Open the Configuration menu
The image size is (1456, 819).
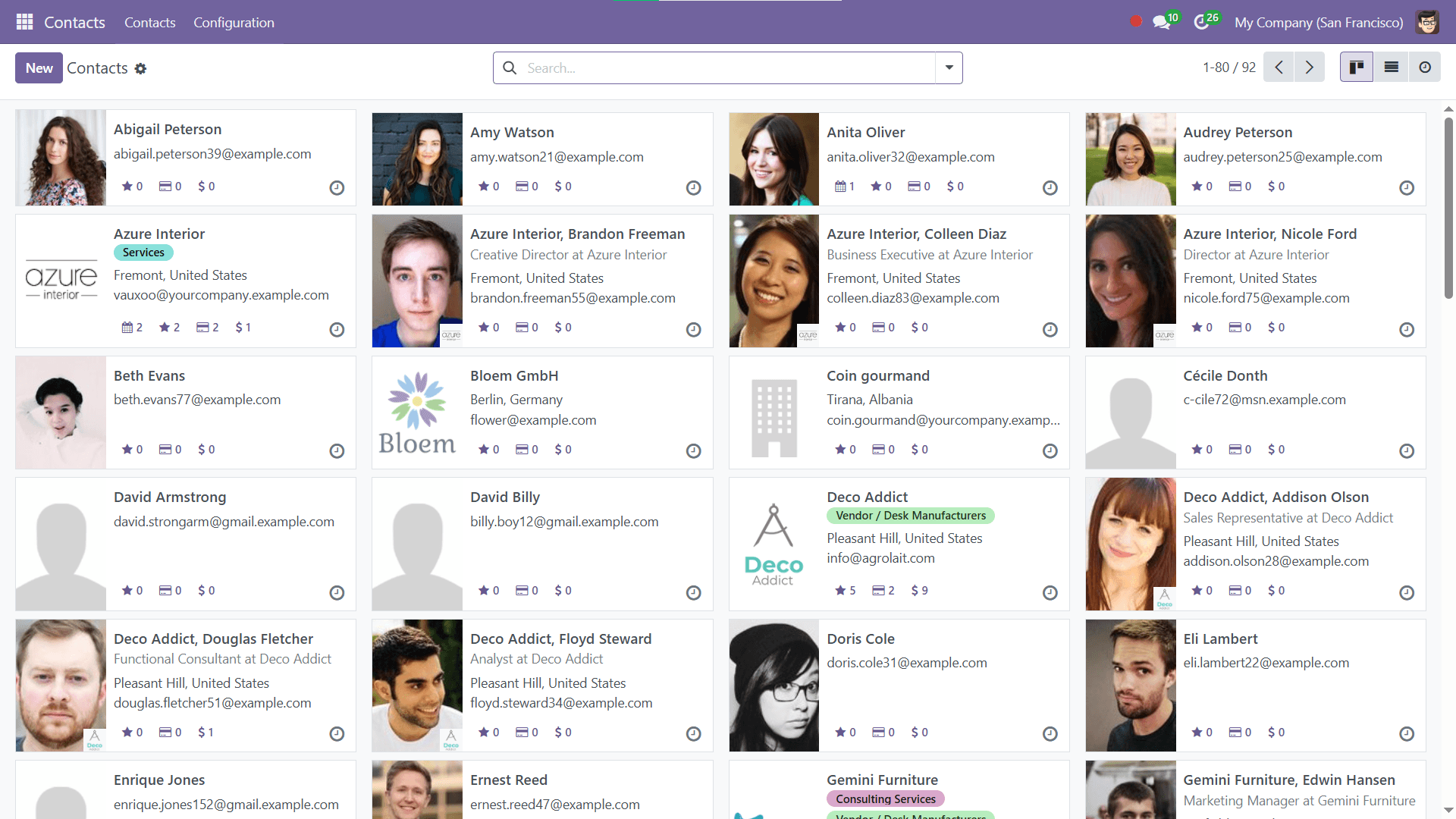[234, 23]
